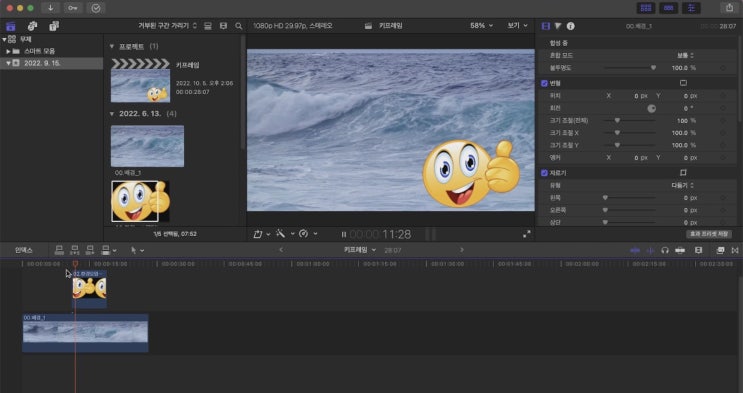Open the transform tool dropdown below viewer
The width and height of the screenshot is (743, 393).
[262, 234]
